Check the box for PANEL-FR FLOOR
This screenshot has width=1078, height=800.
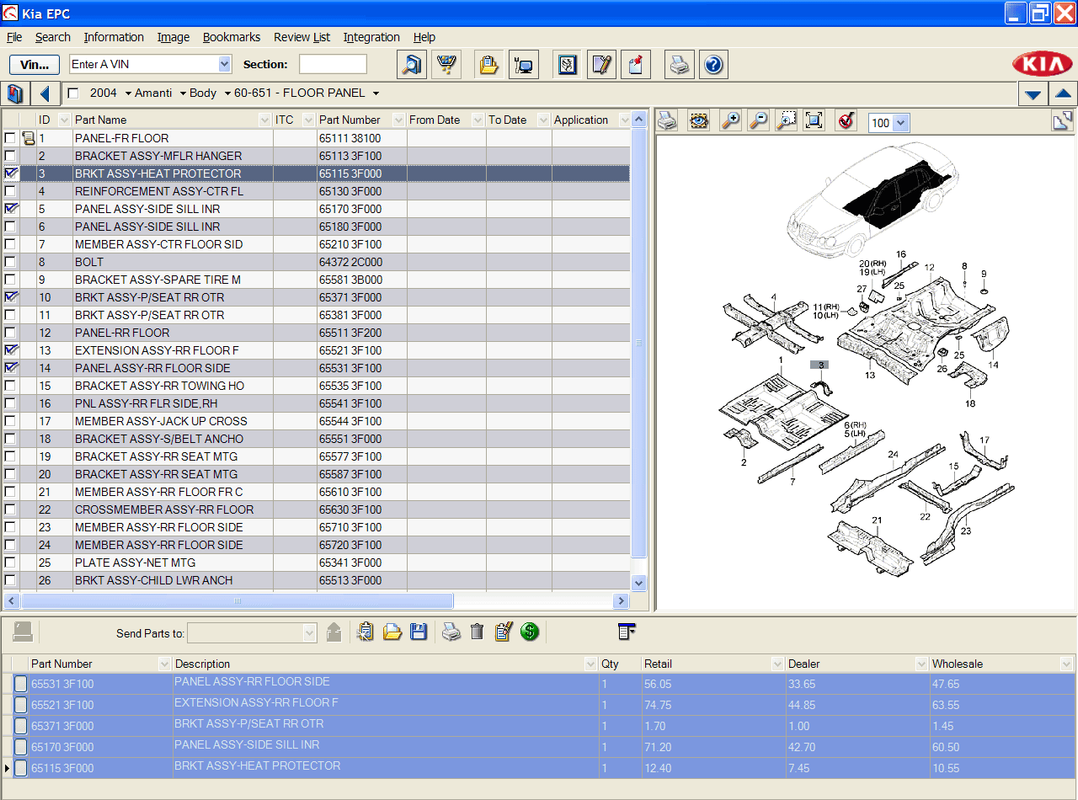click(10, 138)
